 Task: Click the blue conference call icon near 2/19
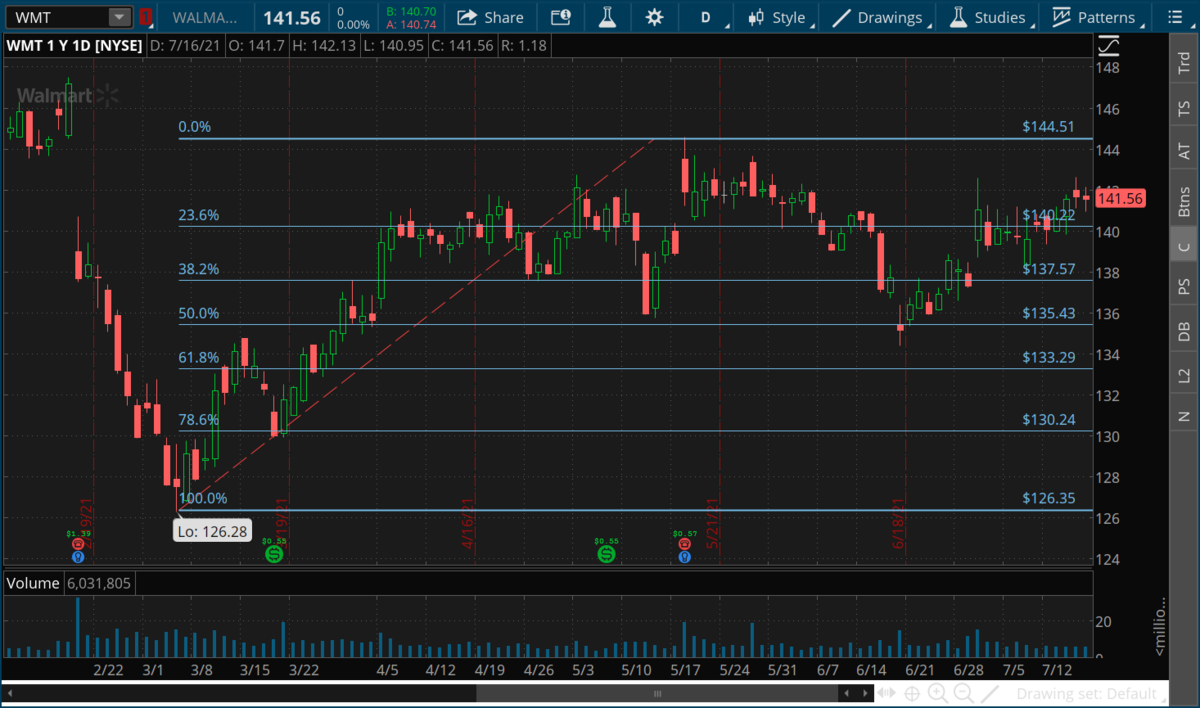[79, 557]
